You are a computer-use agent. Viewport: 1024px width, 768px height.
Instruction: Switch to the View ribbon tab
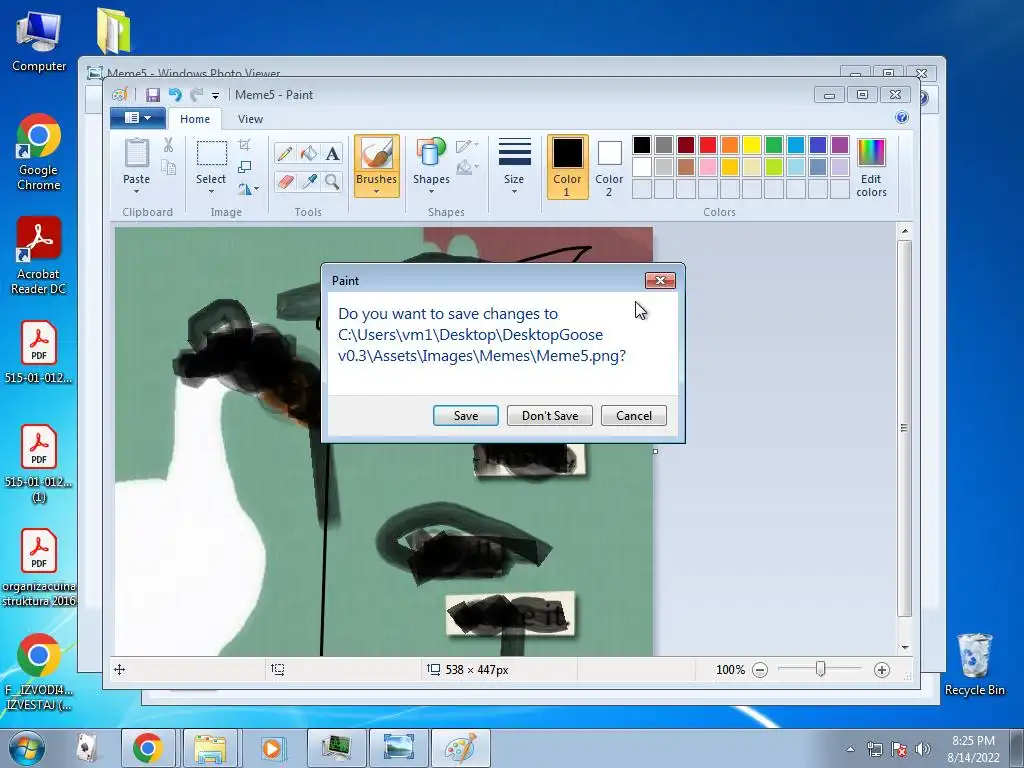pyautogui.click(x=250, y=119)
